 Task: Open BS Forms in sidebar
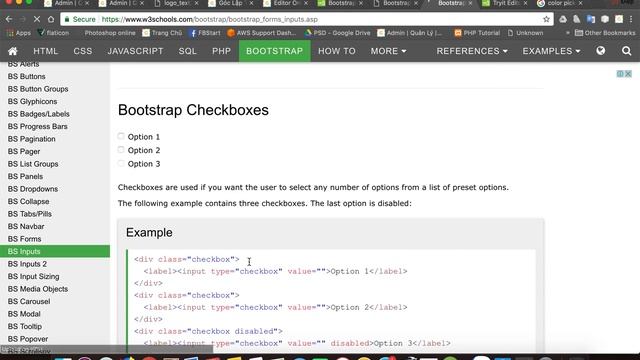(x=24, y=239)
